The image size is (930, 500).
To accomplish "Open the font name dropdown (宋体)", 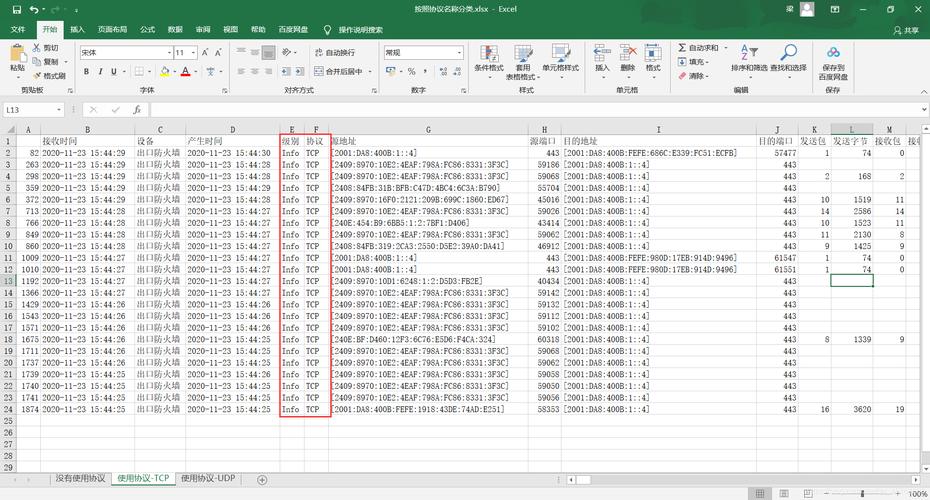I will tap(169, 53).
